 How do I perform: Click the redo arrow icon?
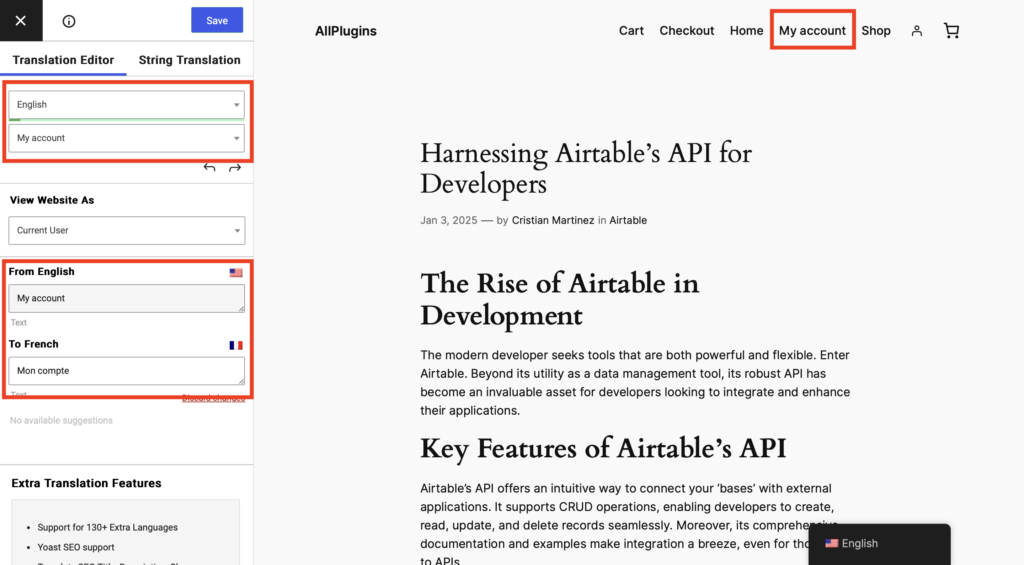(x=235, y=168)
